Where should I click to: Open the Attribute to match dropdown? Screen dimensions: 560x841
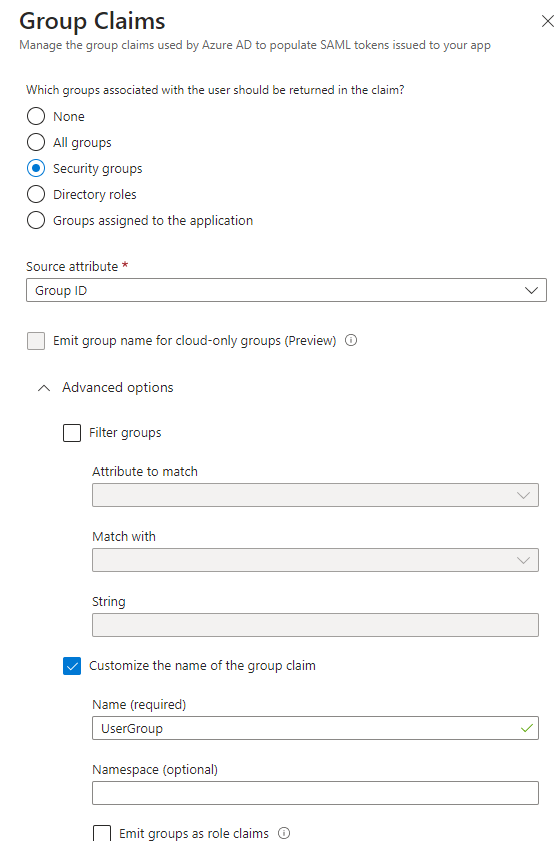pos(315,495)
